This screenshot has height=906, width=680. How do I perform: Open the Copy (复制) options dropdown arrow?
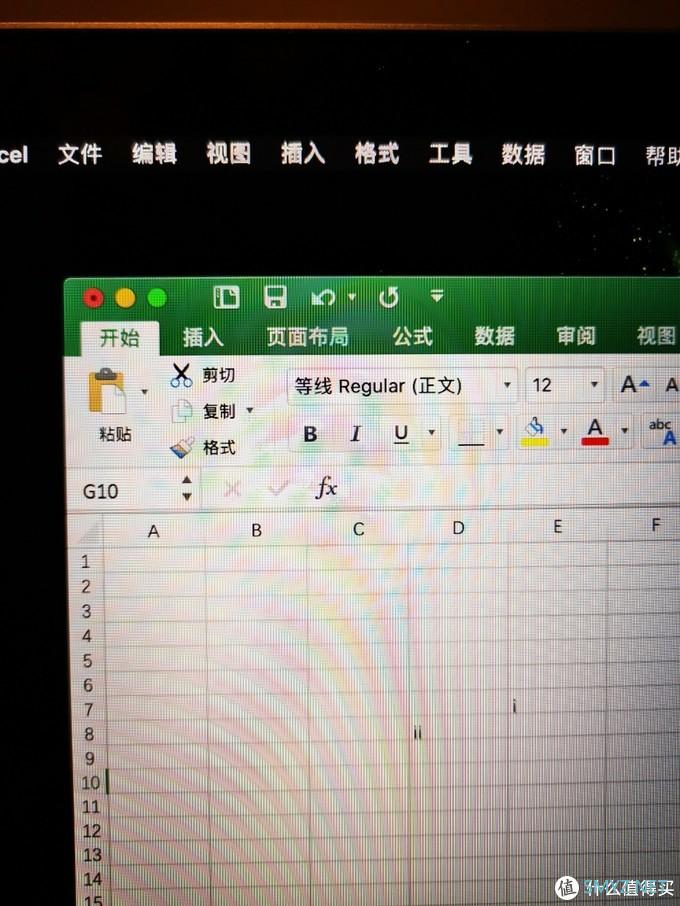tap(250, 410)
